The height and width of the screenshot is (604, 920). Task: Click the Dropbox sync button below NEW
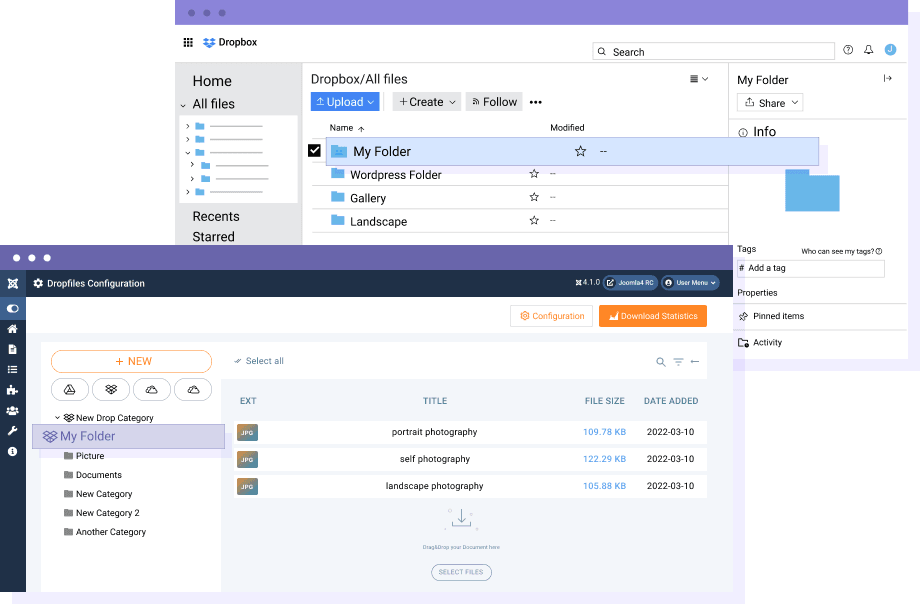point(111,390)
